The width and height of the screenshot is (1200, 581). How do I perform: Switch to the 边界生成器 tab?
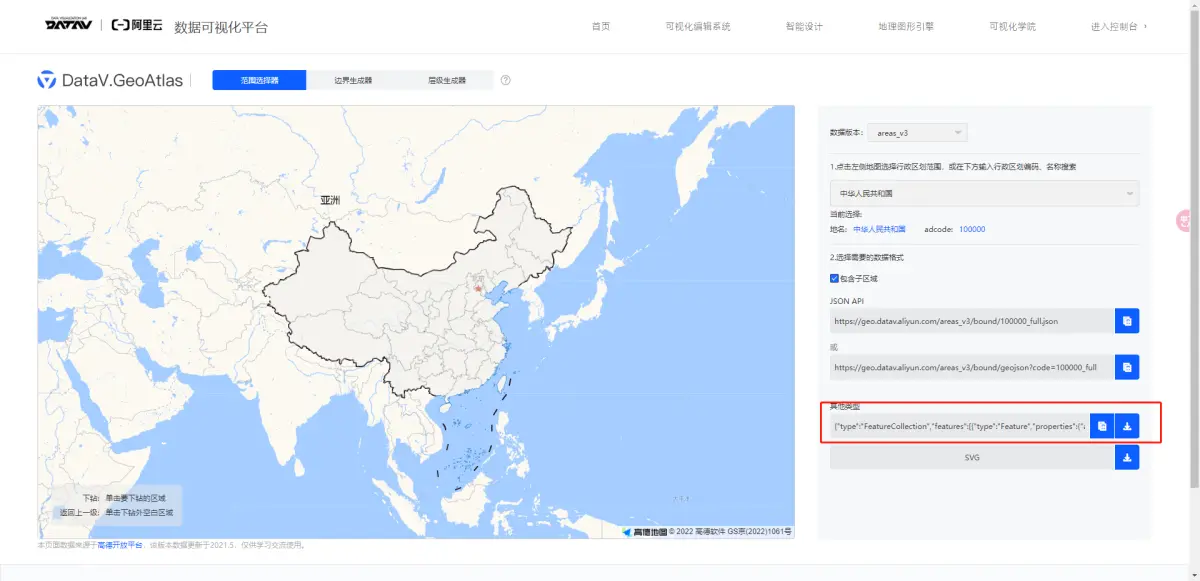tap(353, 80)
